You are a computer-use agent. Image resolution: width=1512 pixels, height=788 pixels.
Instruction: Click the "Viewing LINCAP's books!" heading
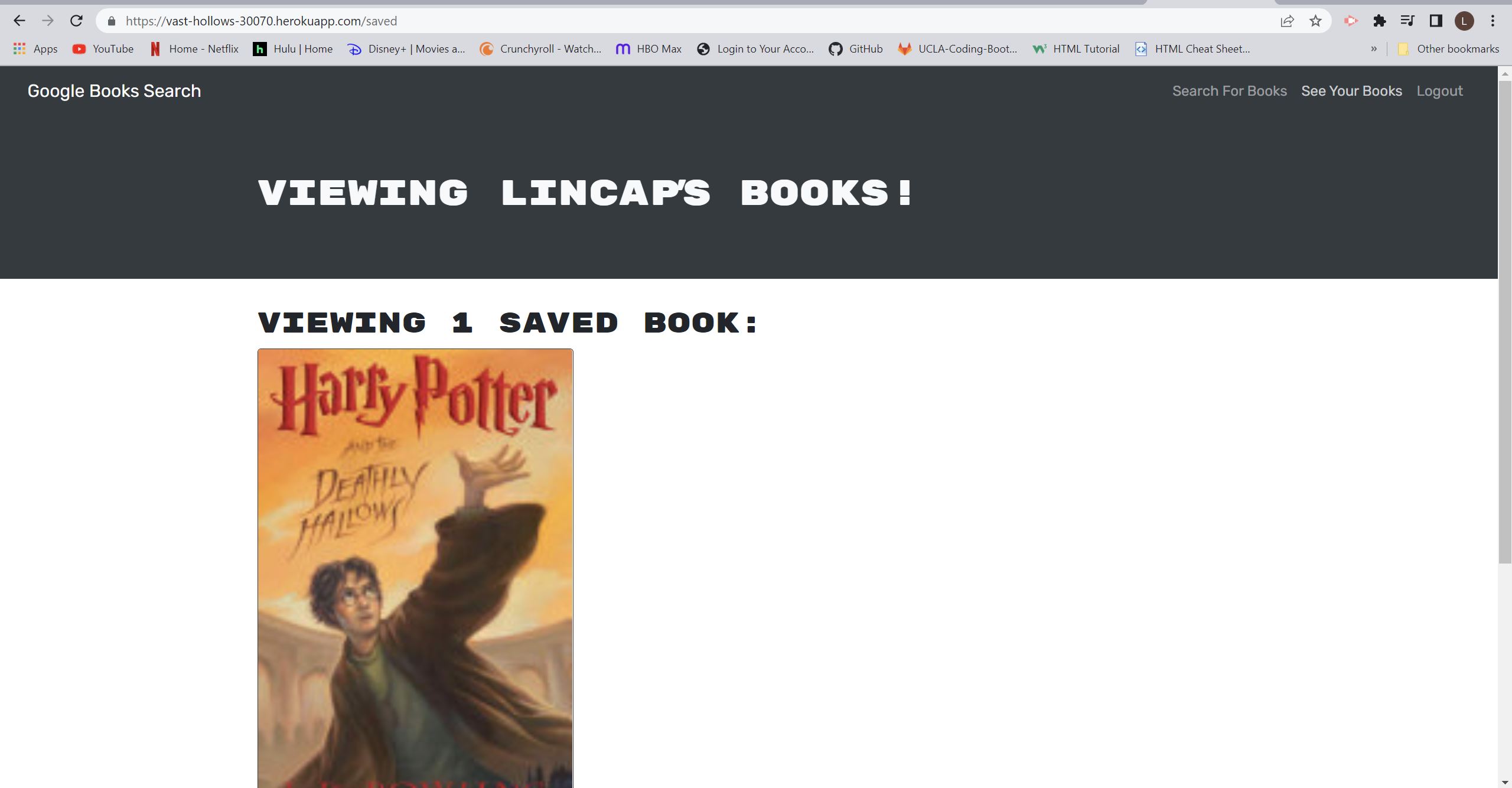pyautogui.click(x=585, y=193)
